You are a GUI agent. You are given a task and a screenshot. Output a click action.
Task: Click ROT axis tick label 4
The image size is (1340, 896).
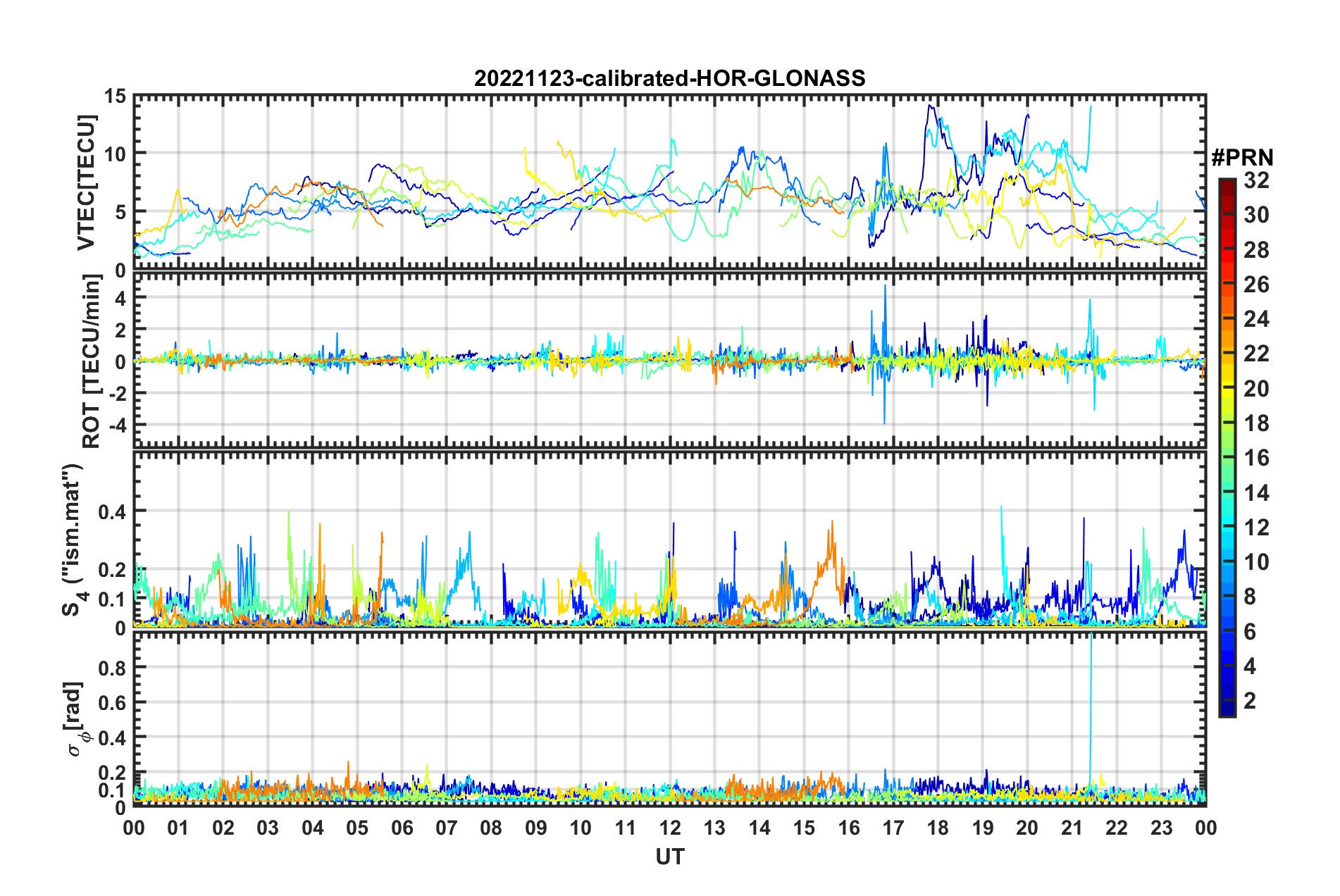[120, 299]
